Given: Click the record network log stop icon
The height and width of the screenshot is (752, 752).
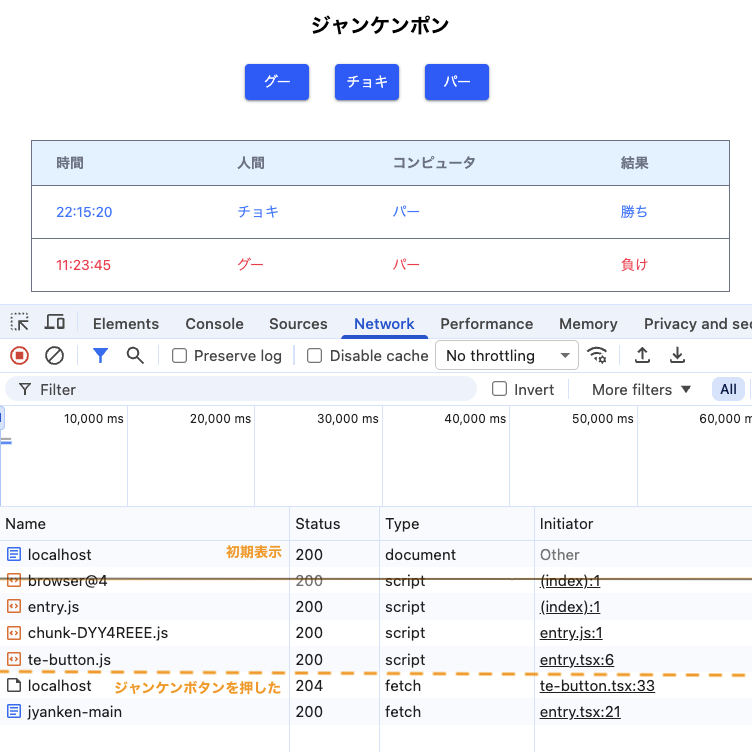Looking at the screenshot, I should [x=19, y=355].
